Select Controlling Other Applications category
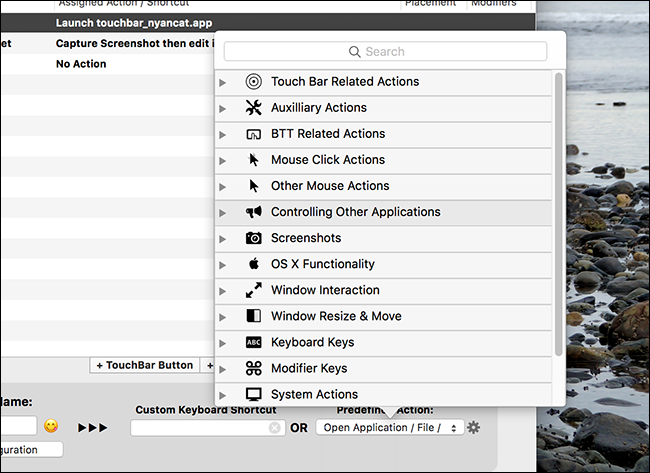The image size is (650, 473). click(x=383, y=212)
